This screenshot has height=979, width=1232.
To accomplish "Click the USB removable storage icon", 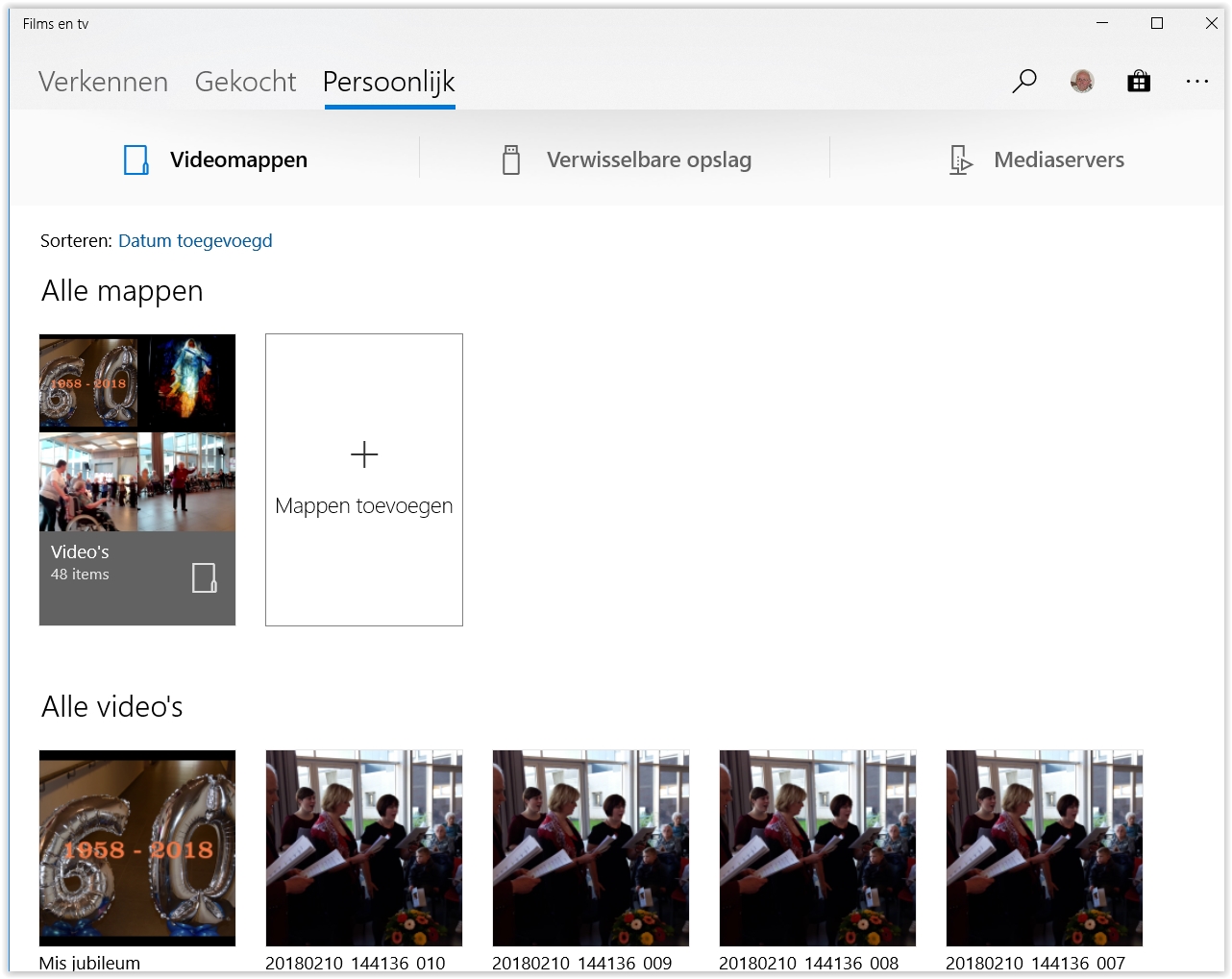I will tap(511, 159).
